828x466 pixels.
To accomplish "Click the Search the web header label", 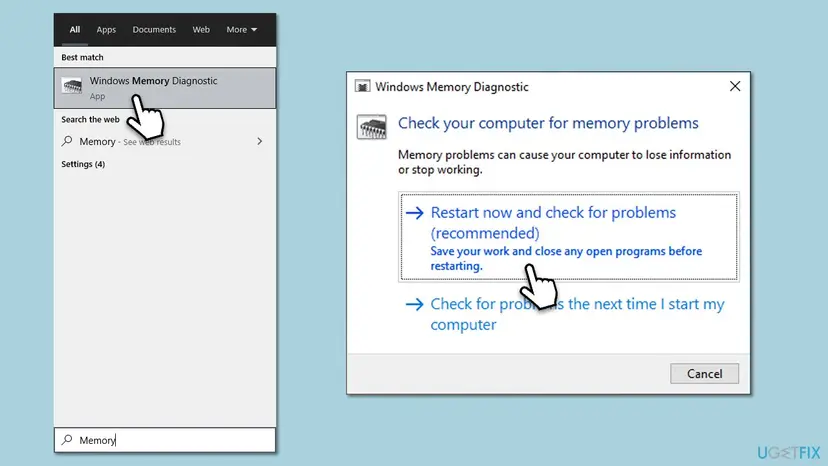I will [x=90, y=119].
